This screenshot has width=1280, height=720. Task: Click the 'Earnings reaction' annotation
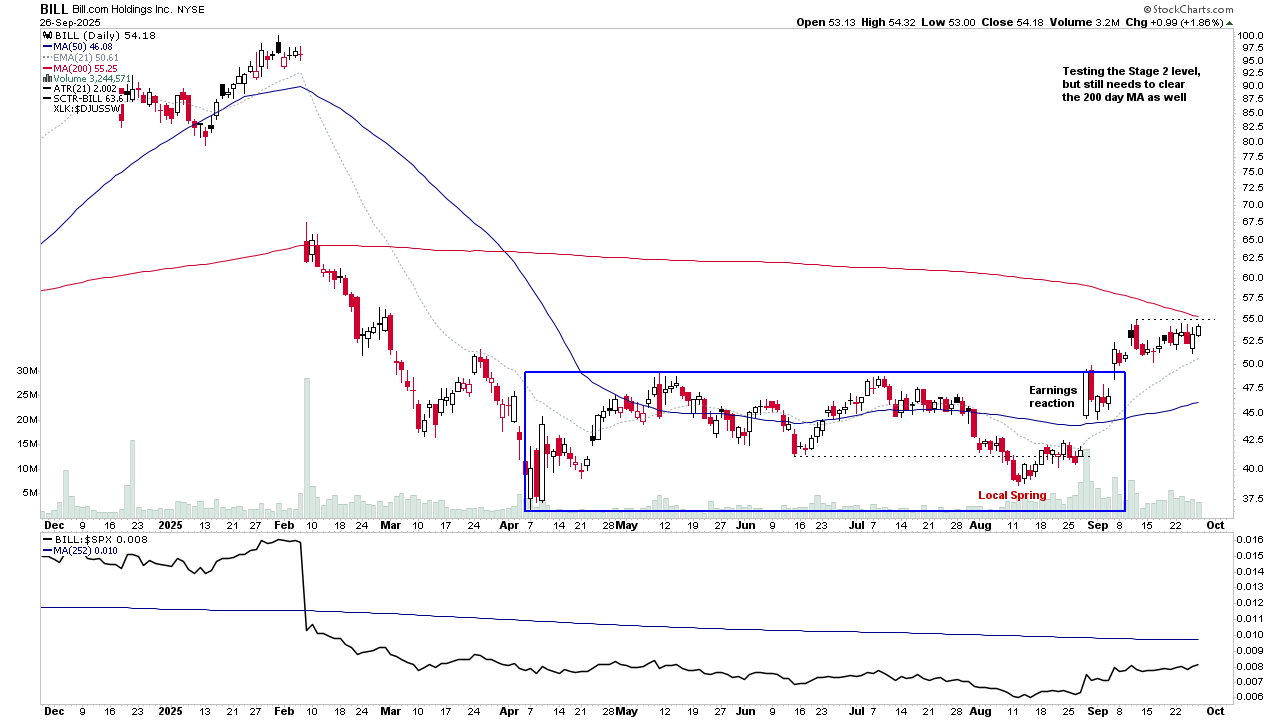click(x=1053, y=397)
